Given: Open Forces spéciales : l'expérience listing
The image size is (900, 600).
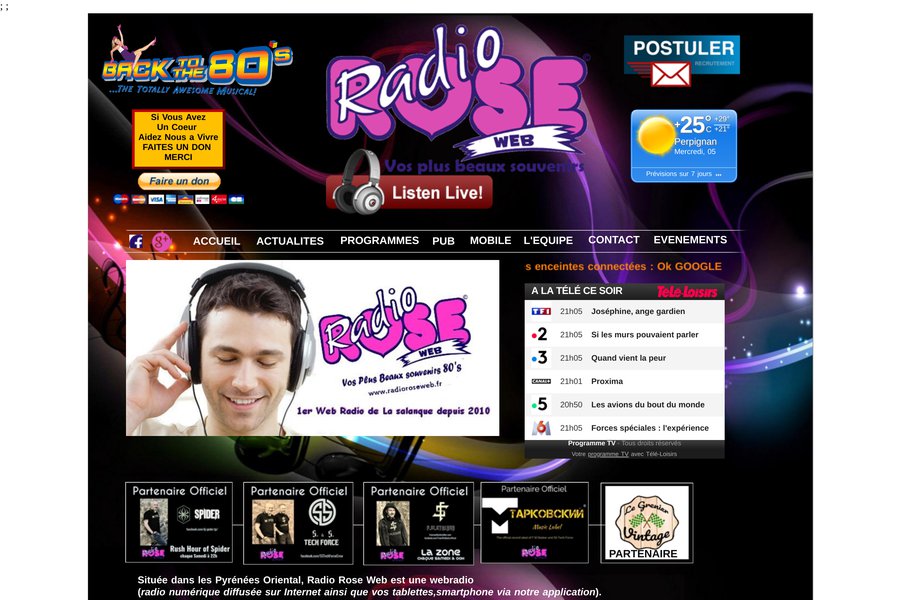Looking at the screenshot, I should 650,428.
